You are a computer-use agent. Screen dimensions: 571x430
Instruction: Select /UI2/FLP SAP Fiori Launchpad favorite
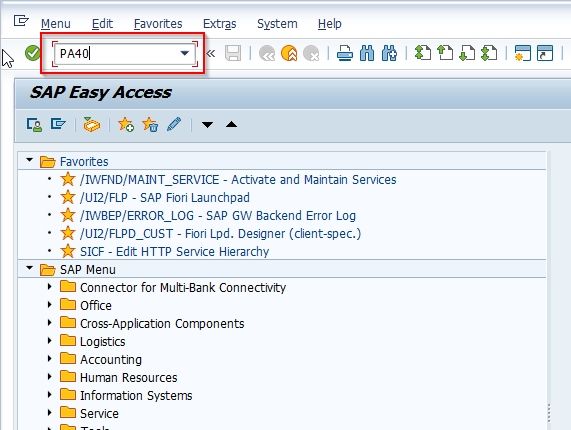[x=165, y=198]
